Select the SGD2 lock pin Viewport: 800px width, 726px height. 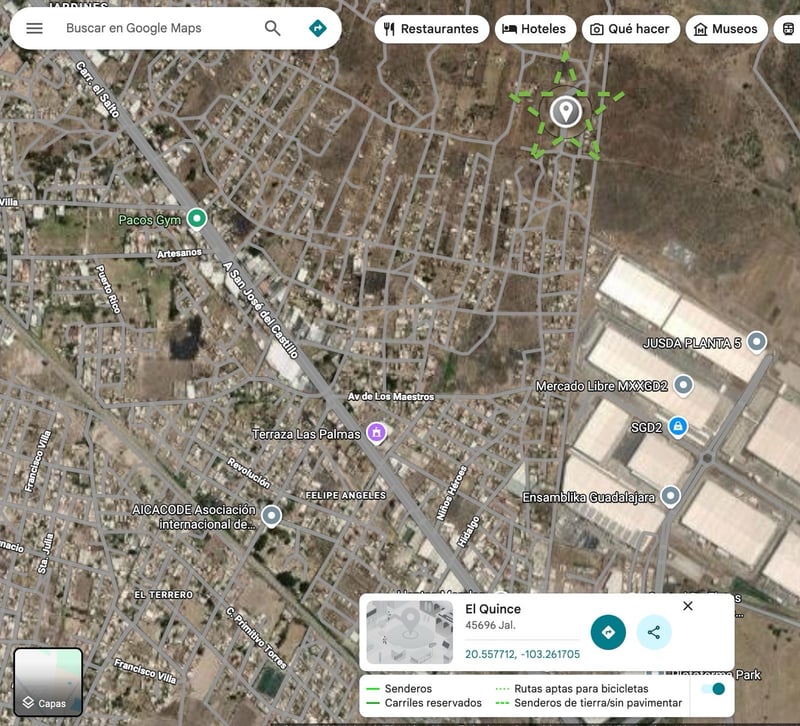tap(678, 427)
